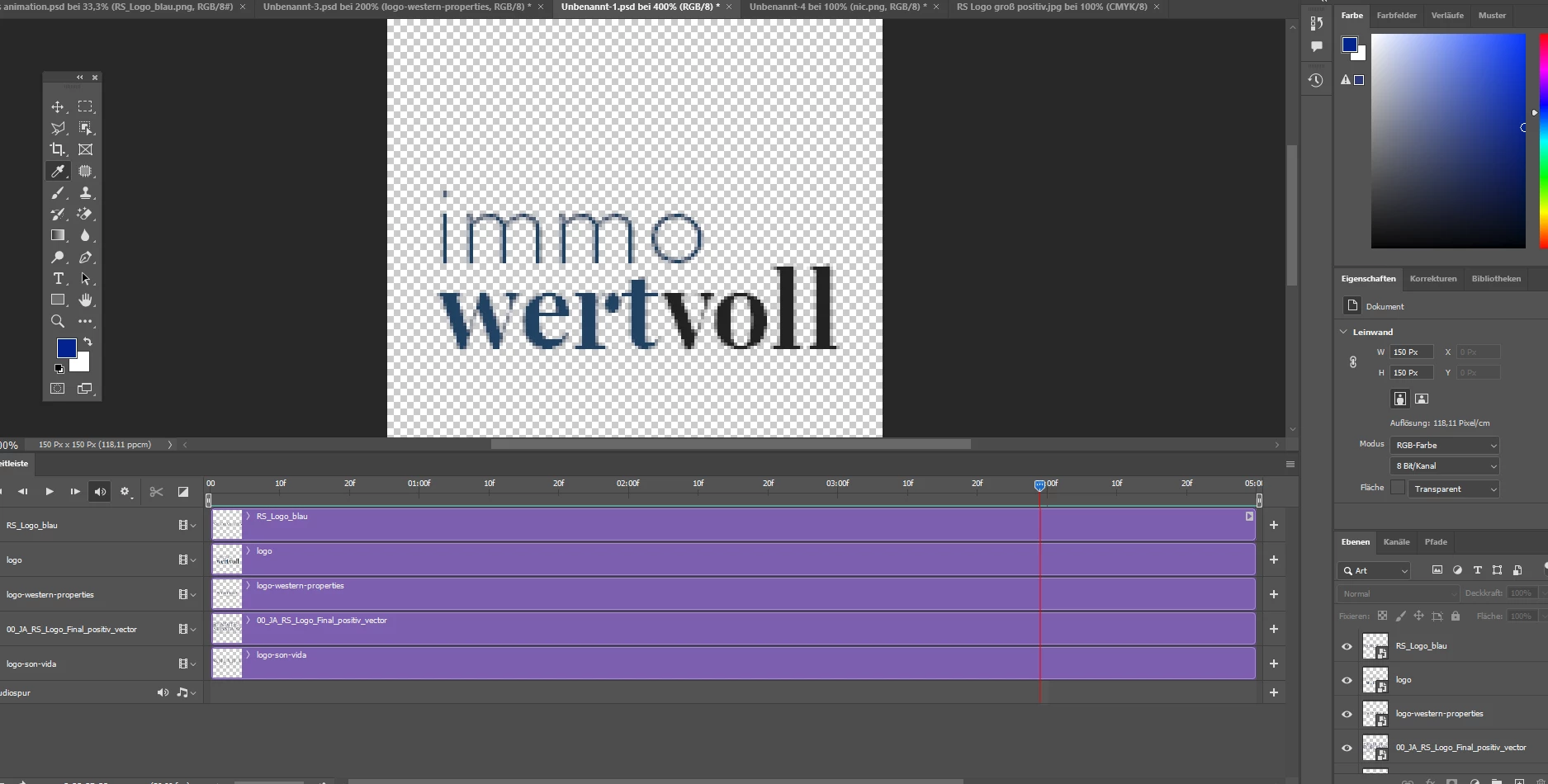Select the Path Selection tool
This screenshot has height=784, width=1548.
click(85, 279)
